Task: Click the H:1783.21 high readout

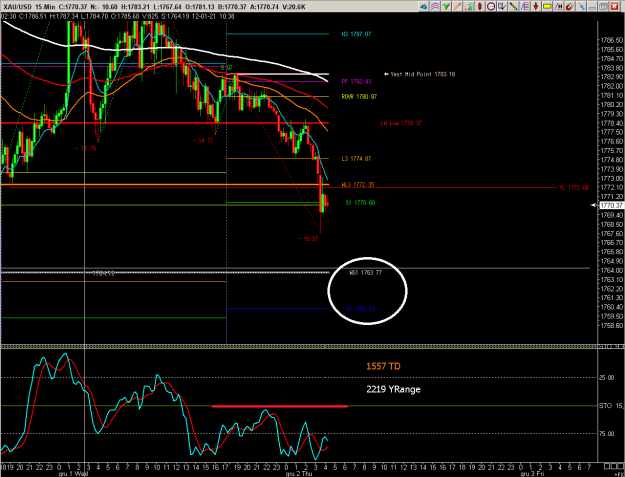Action: point(136,7)
